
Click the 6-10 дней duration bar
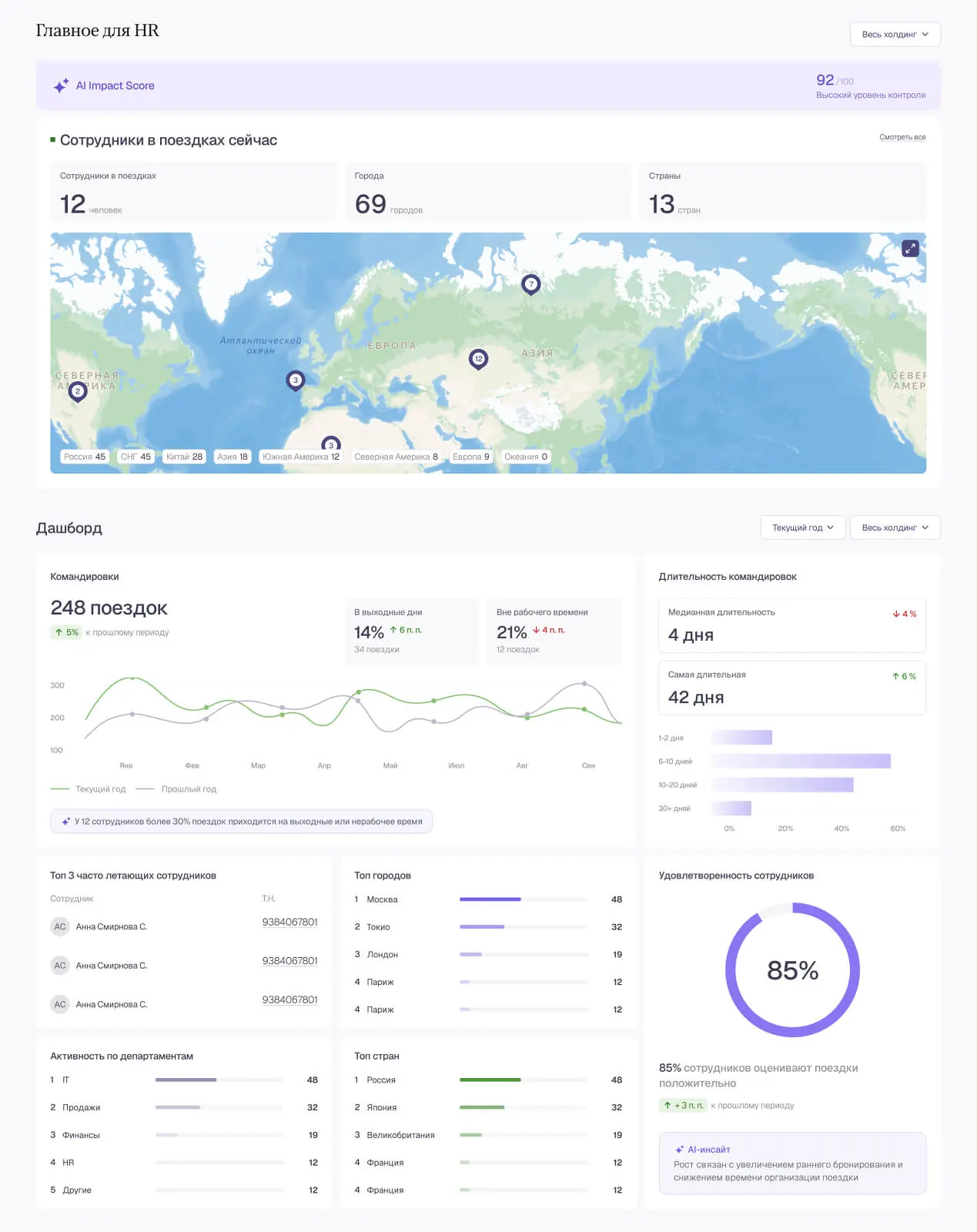point(801,762)
